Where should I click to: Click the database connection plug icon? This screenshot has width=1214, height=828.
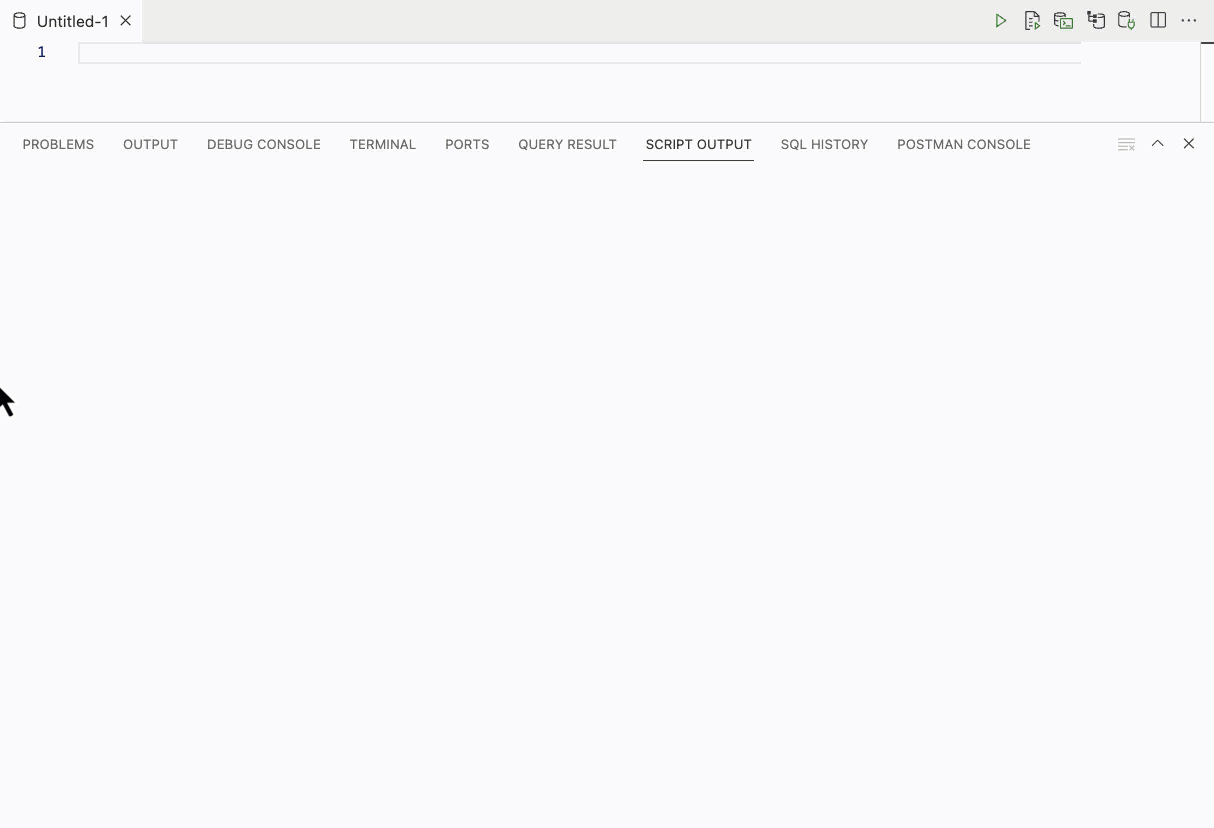point(1126,21)
